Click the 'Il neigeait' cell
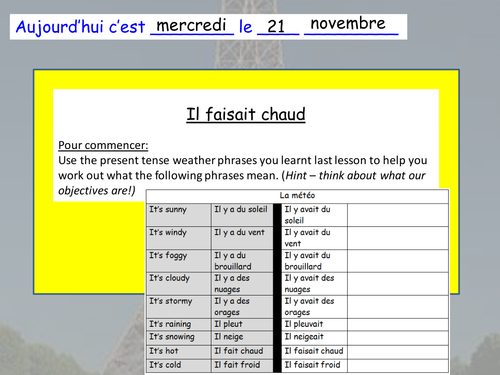Viewport: 500px width, 375px height. coord(314,338)
